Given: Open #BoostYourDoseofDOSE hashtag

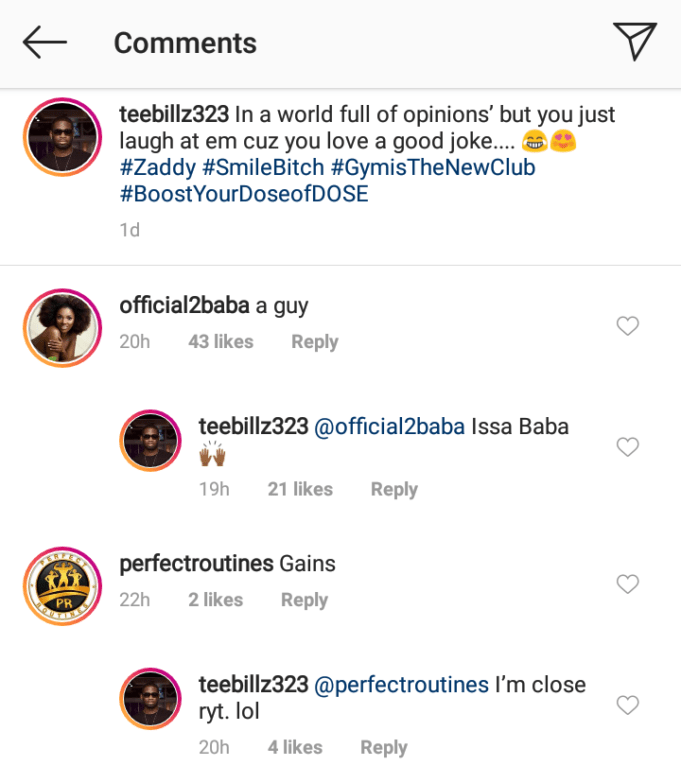Looking at the screenshot, I should [244, 193].
